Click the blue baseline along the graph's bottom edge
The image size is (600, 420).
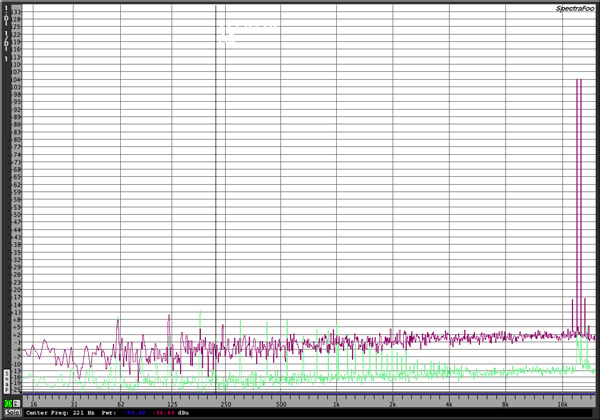pos(309,394)
